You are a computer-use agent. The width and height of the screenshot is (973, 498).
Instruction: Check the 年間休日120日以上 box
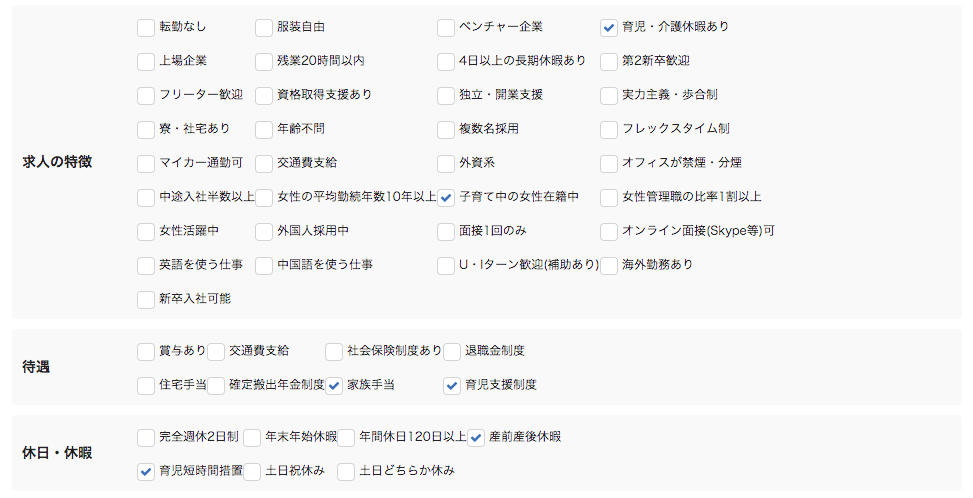click(x=346, y=438)
